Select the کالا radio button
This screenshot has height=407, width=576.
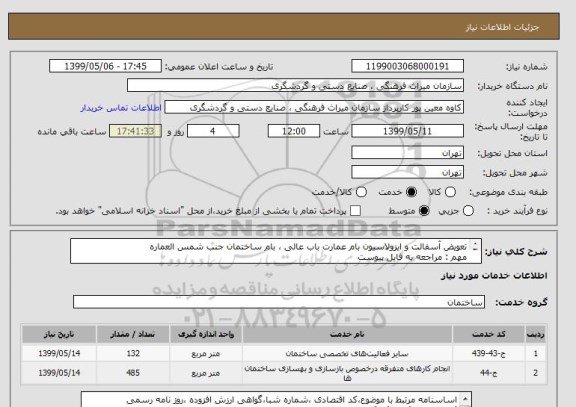[x=450, y=192]
